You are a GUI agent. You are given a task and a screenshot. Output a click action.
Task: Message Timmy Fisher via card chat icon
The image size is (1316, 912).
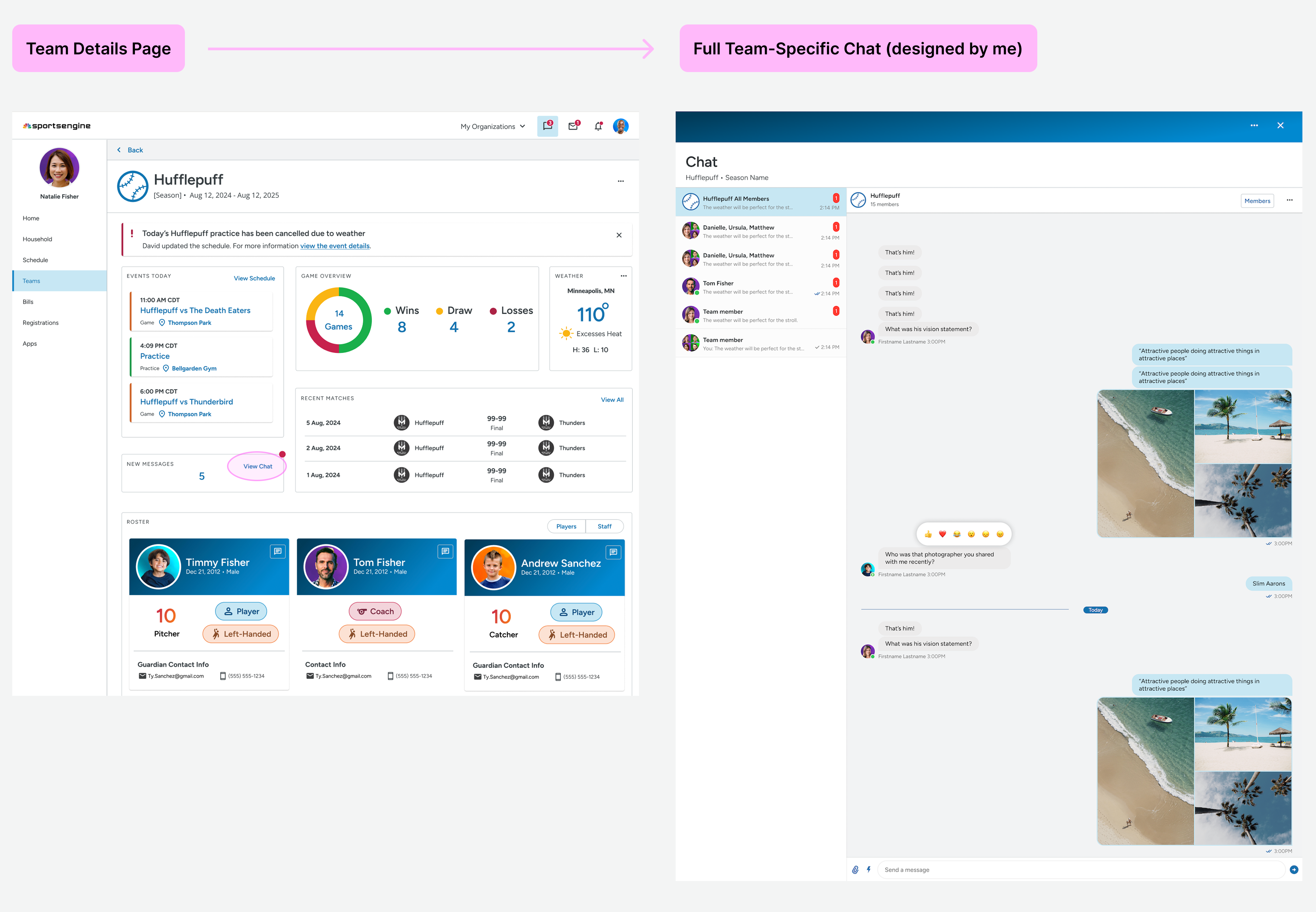(x=277, y=551)
